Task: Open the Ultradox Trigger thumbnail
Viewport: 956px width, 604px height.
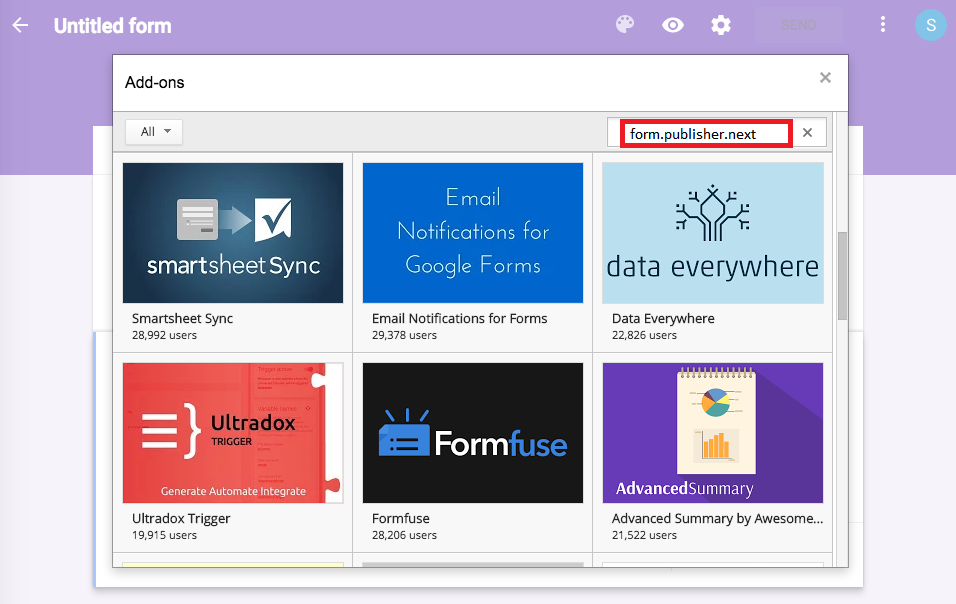Action: (x=233, y=433)
